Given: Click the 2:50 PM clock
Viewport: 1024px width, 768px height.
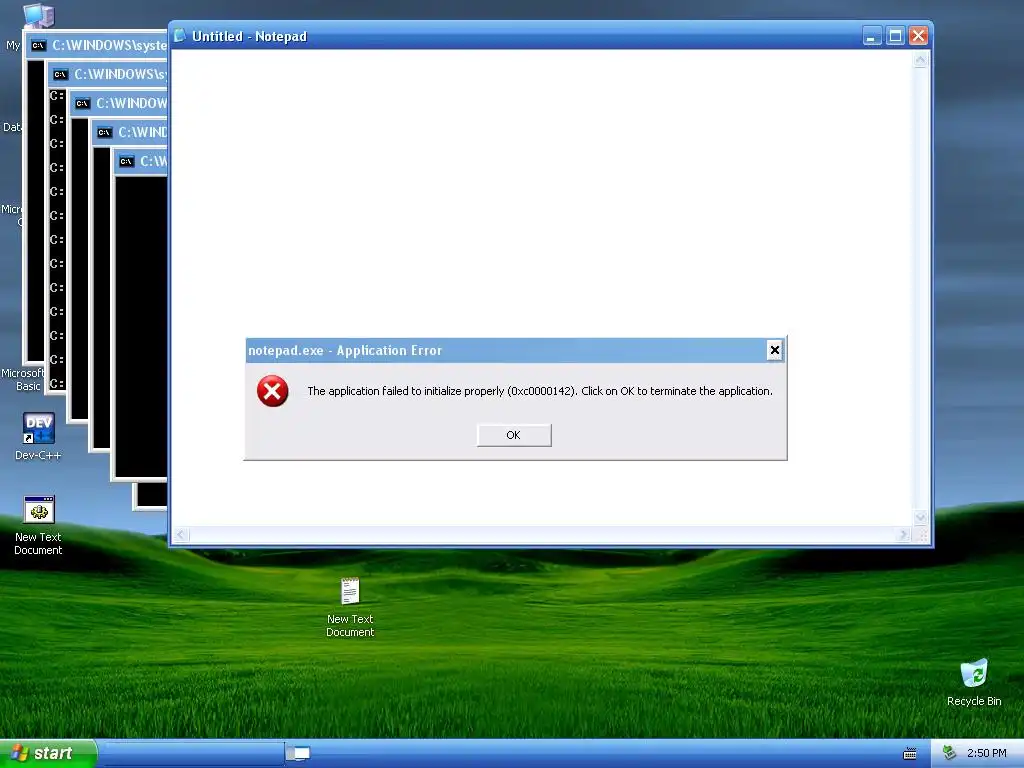Looking at the screenshot, I should pos(987,753).
